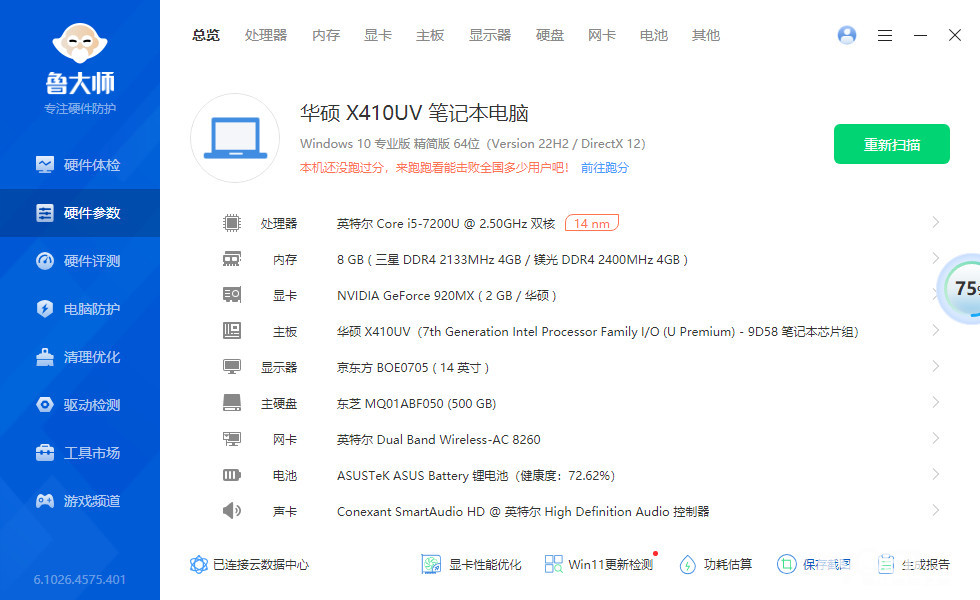Screen dimensions: 980x600
Task: Click the user account avatar icon
Action: 847,35
